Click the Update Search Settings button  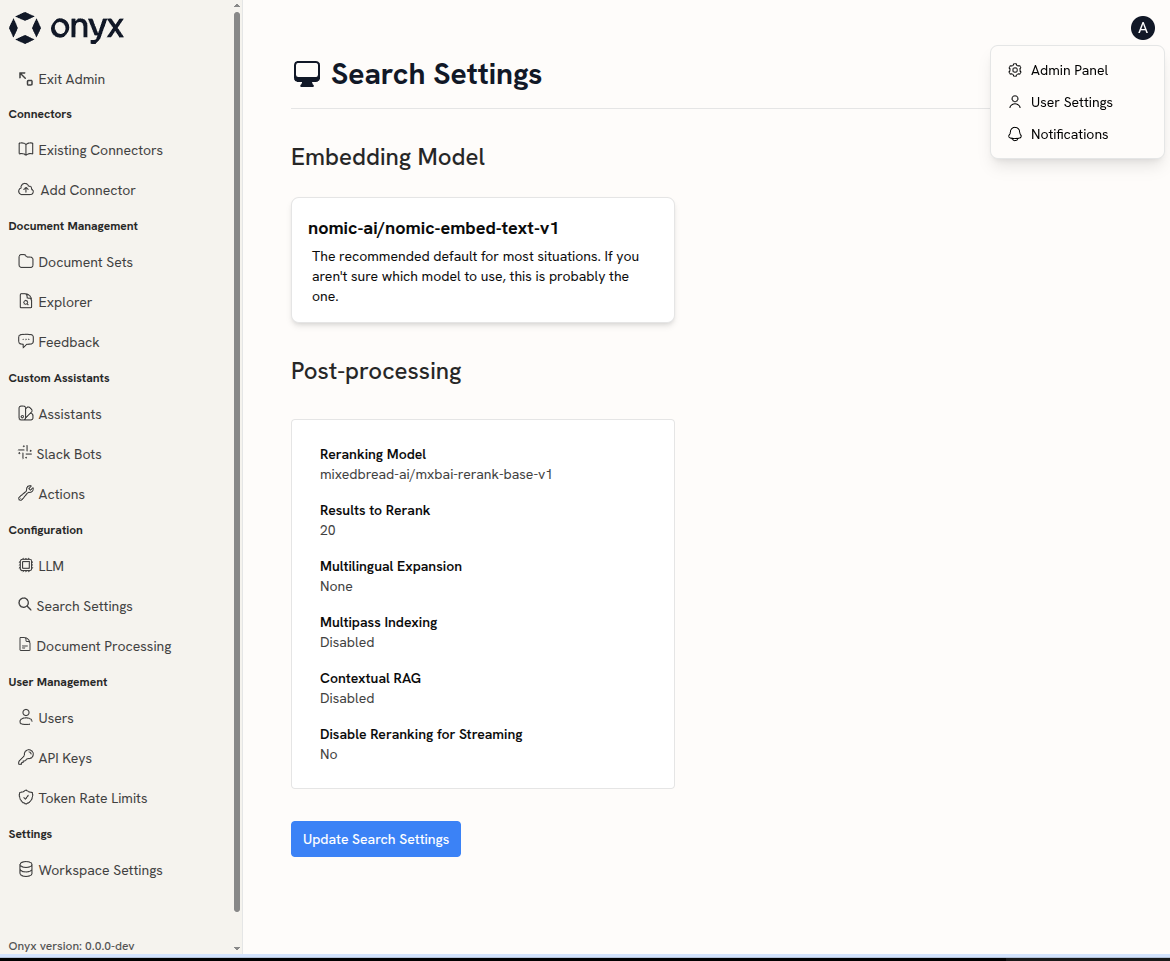point(376,839)
